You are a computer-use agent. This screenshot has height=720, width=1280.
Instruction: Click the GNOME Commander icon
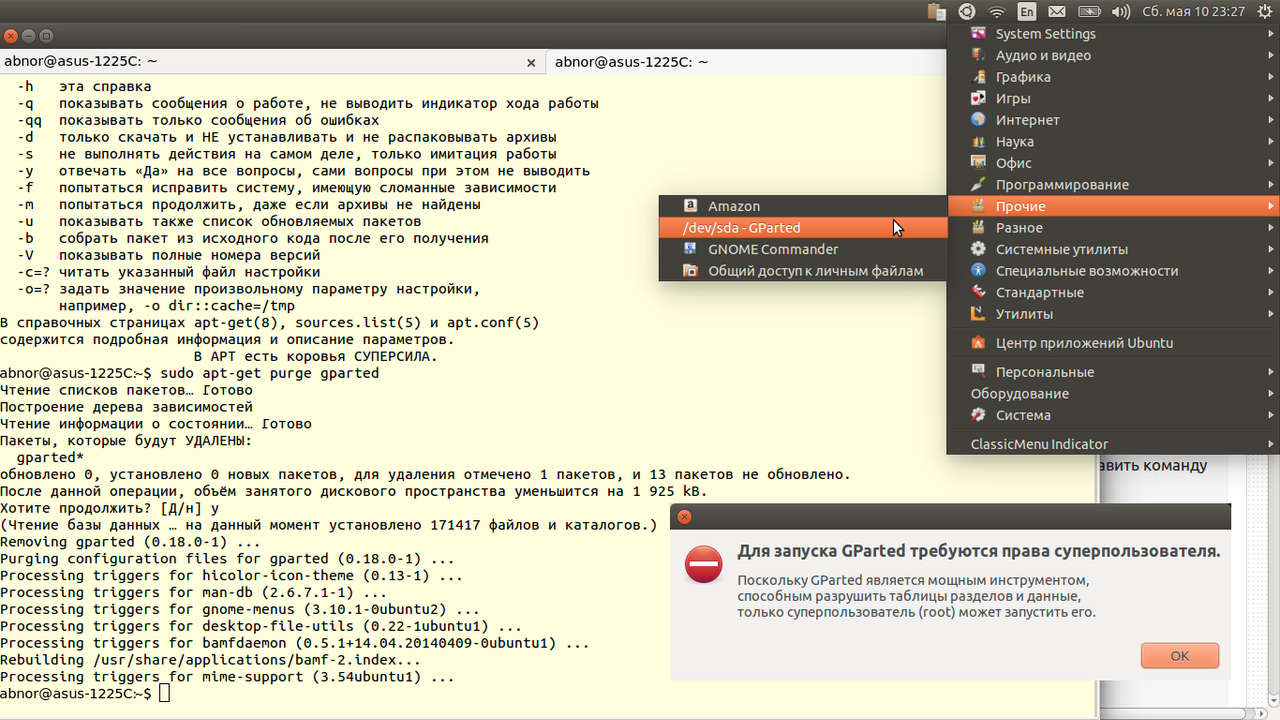click(690, 249)
